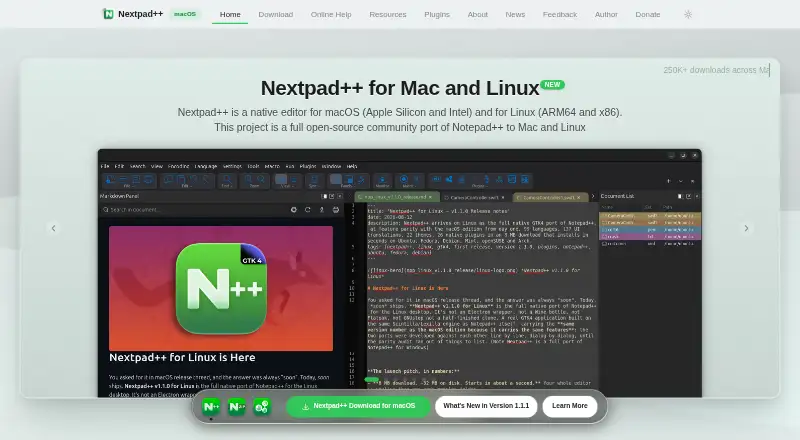This screenshot has width=800, height=440.
Task: Switch to gray CameraController.swift tab
Action: [474, 197]
